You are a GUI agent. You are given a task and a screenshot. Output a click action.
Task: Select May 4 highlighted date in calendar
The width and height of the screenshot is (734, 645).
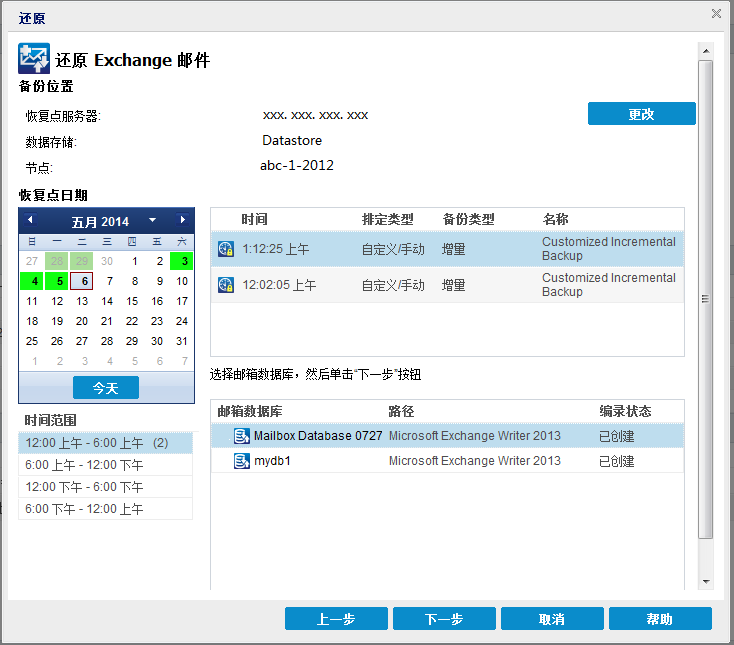32,281
